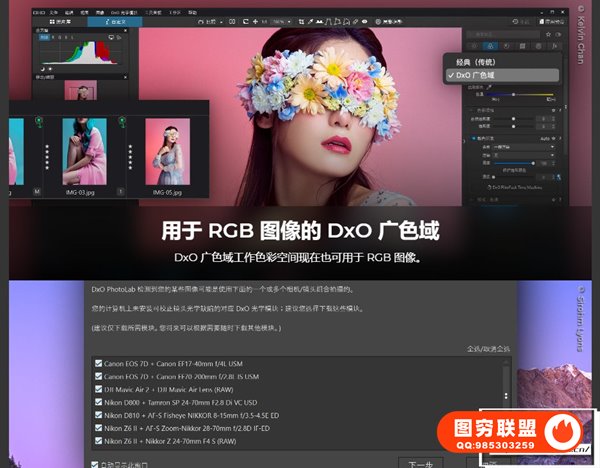Uncheck Canon EOS 7D EF17-40mm module
The image size is (600, 468).
[97, 362]
